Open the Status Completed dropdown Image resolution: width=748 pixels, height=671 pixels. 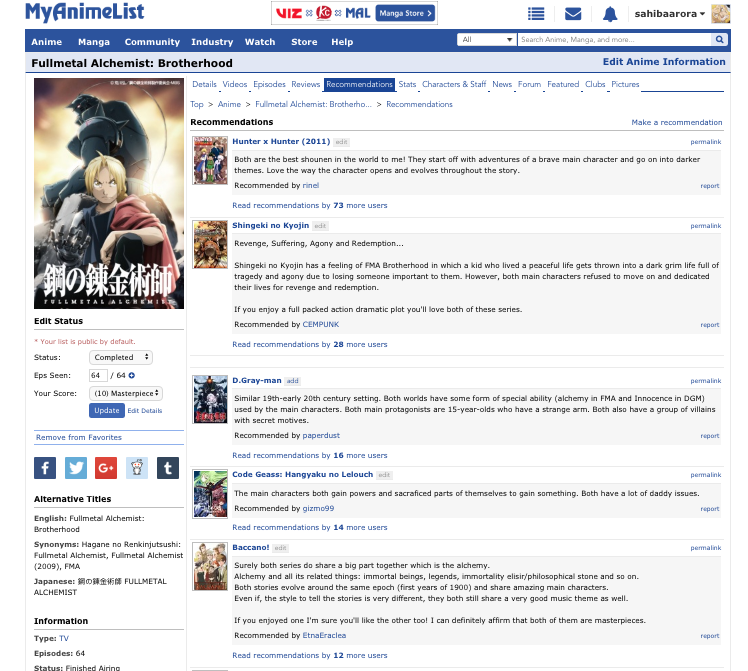click(121, 357)
